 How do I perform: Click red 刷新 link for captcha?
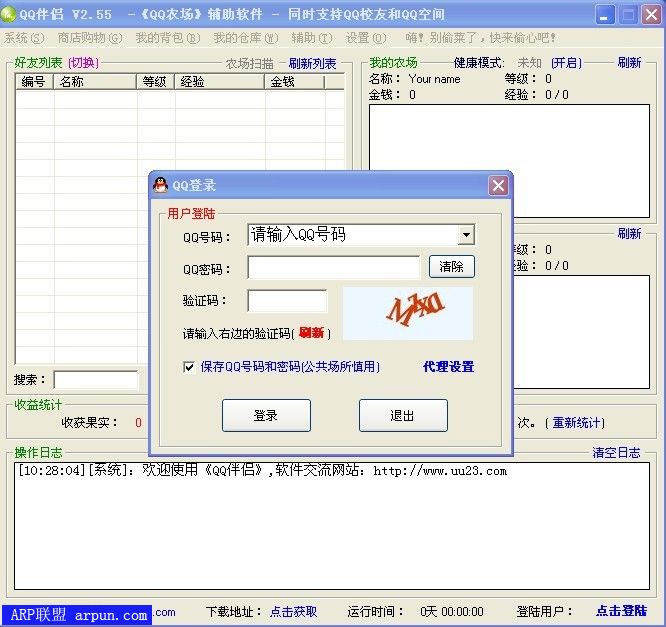pos(311,333)
